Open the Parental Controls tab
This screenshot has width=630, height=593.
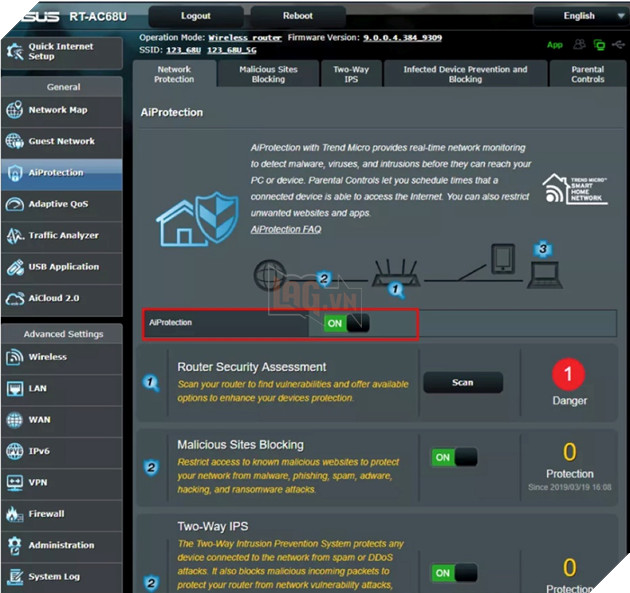click(x=587, y=74)
